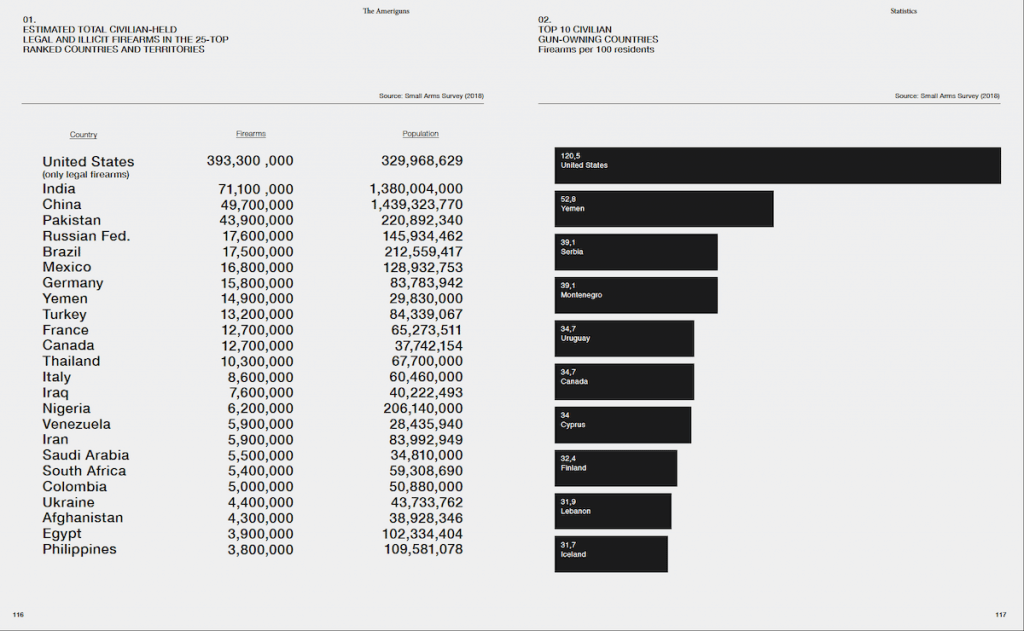1024x631 pixels.
Task: Click India in the country list
Action: 59,189
